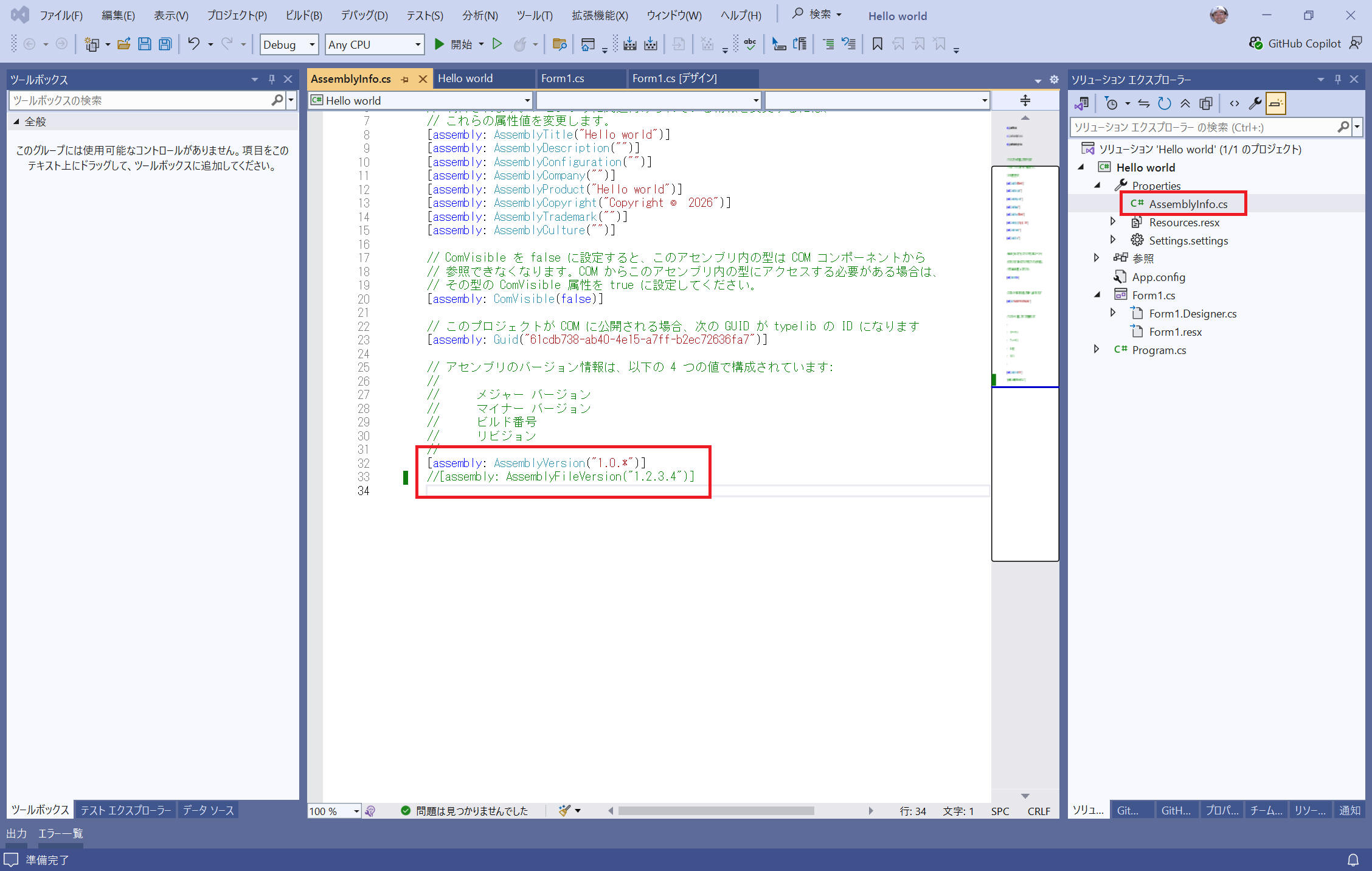Start debugging with the green play button
The image size is (1372, 871).
439,44
